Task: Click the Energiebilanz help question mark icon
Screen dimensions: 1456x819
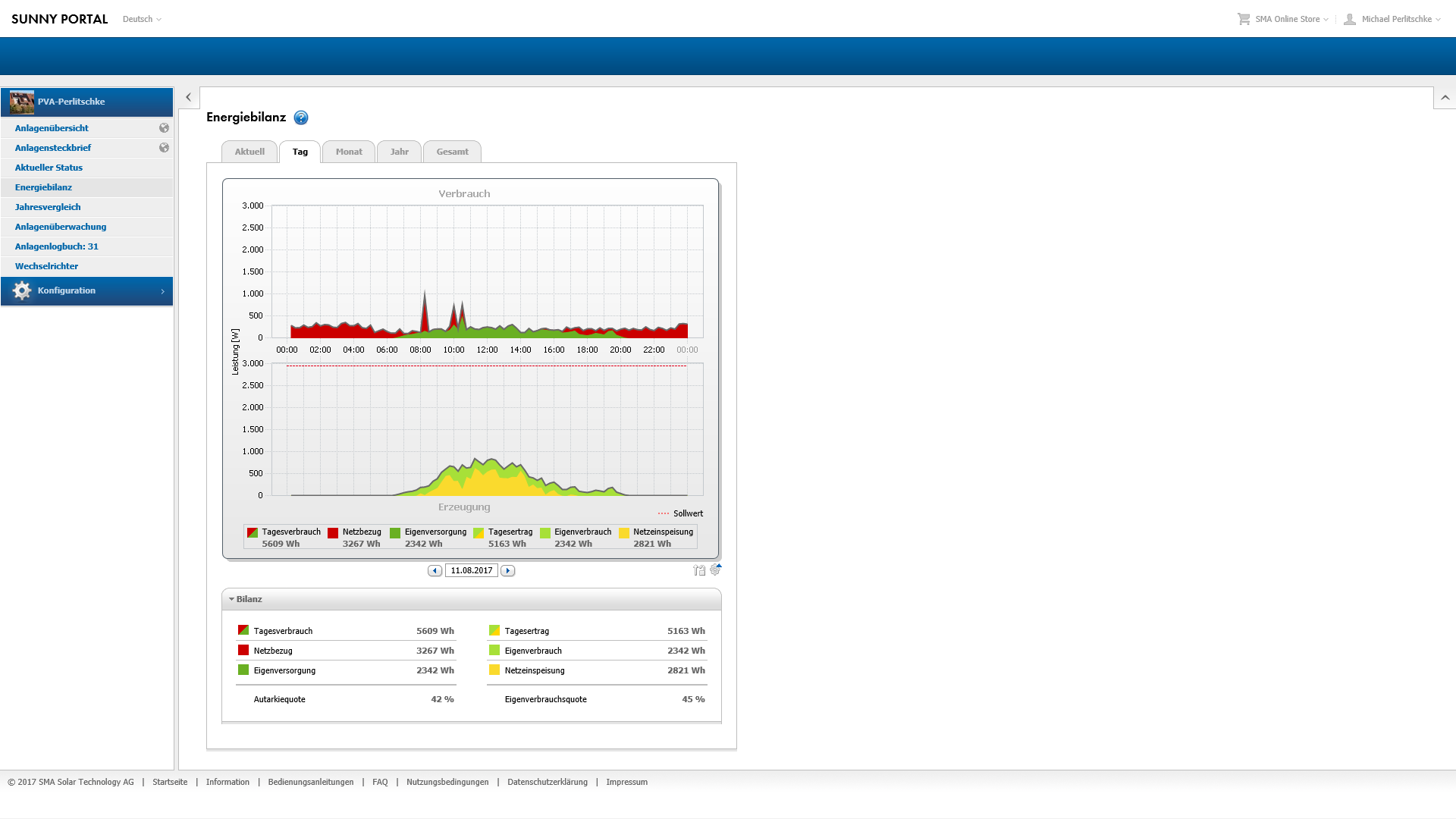Action: [x=301, y=118]
